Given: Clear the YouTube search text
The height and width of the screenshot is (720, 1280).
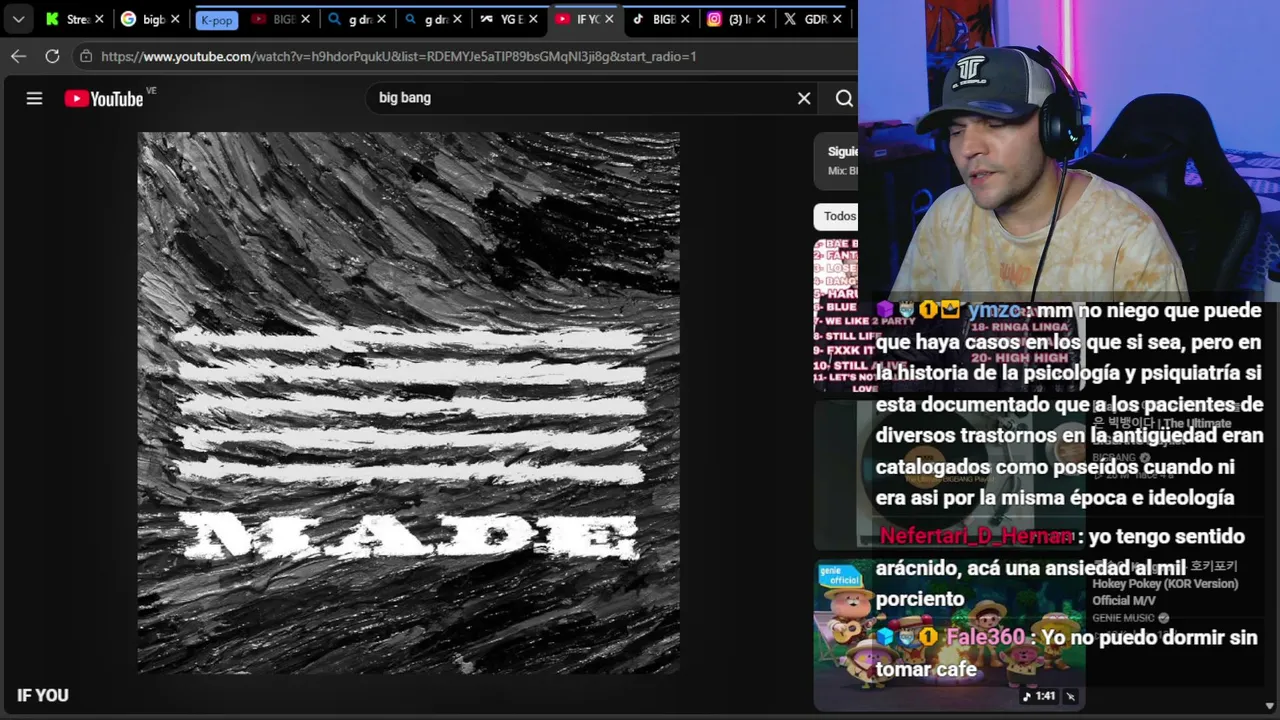Looking at the screenshot, I should [x=804, y=98].
